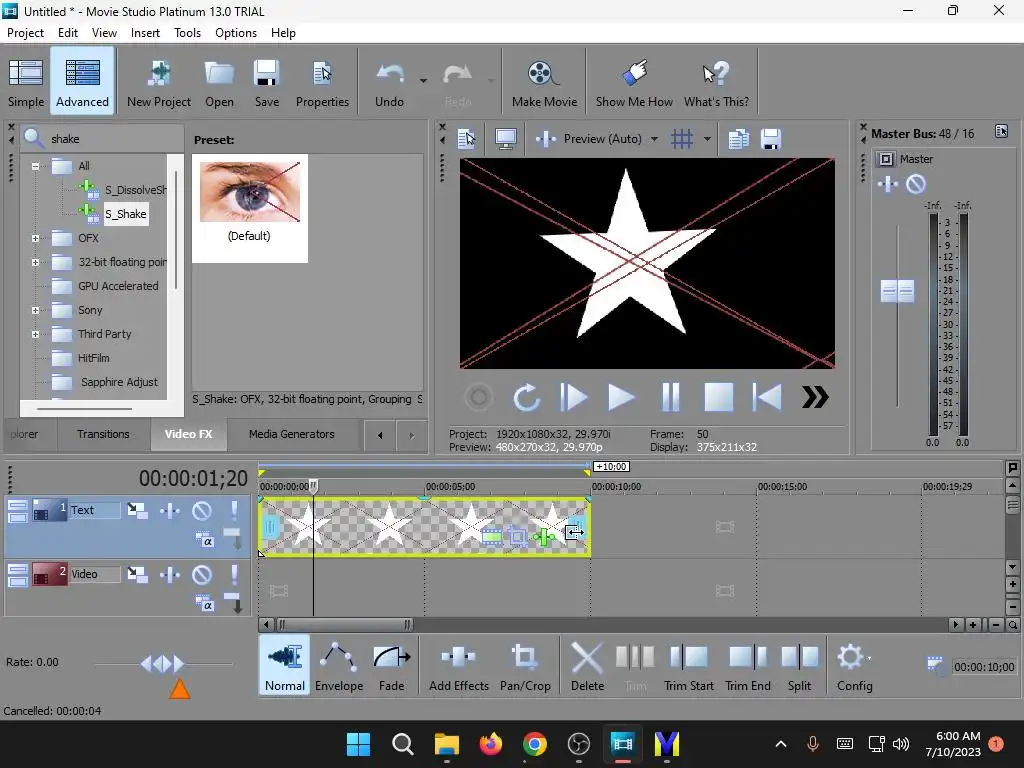The image size is (1024, 768).
Task: Click Play From Start button
Action: 573,397
